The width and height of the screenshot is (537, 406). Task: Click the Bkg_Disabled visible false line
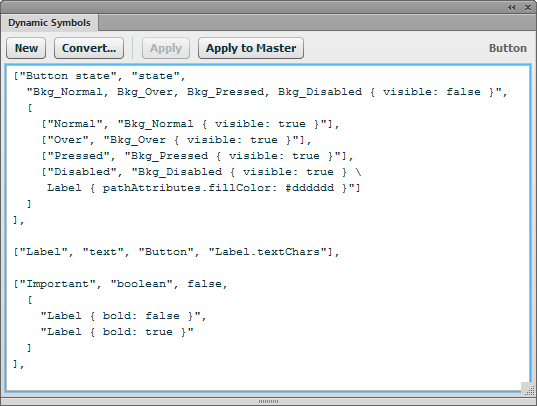point(267,92)
